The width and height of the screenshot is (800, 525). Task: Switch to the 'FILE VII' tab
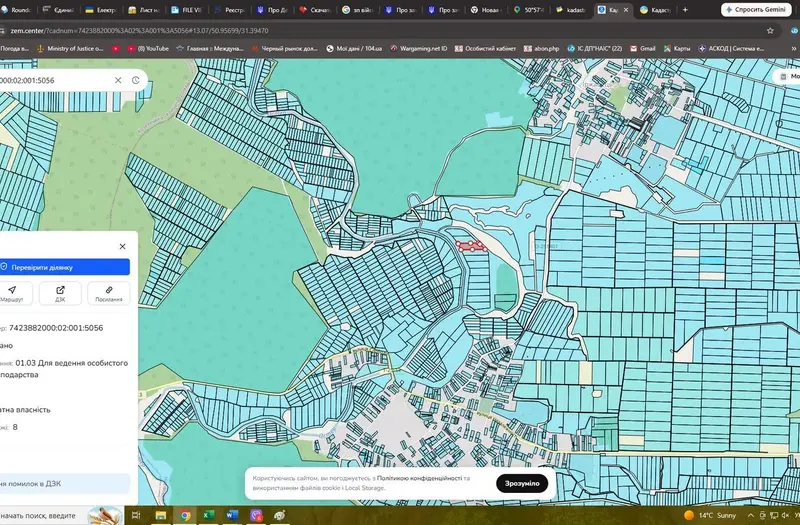(187, 10)
